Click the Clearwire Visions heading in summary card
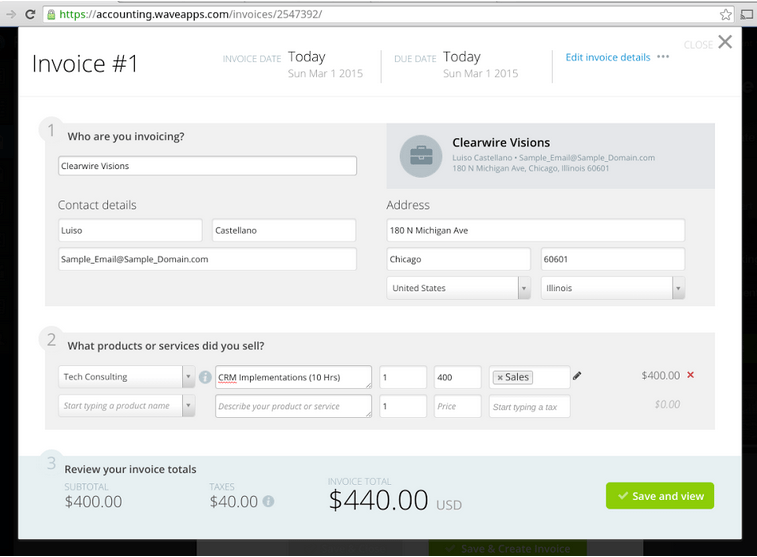Viewport: 757px width, 557px height. [x=501, y=142]
